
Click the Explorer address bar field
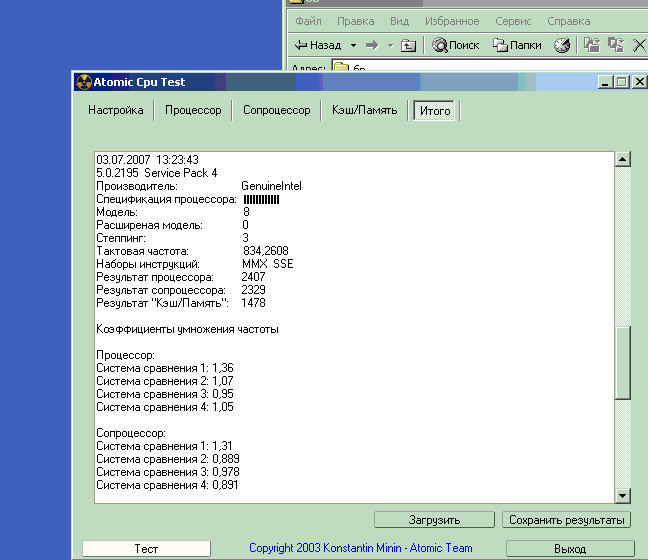[490, 66]
